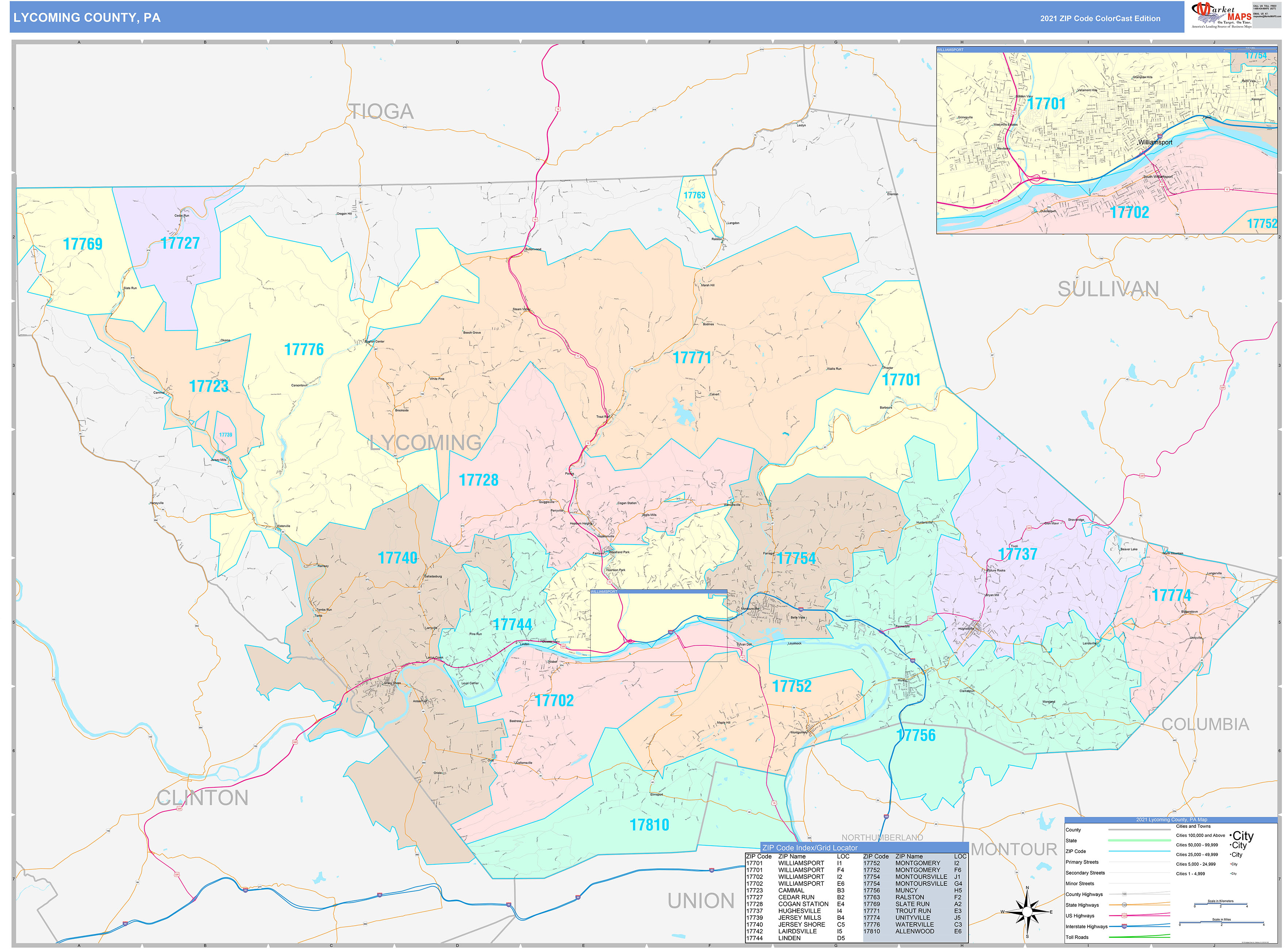The height and width of the screenshot is (949, 1288).
Task: Click 17752 label on the main map
Action: click(792, 686)
